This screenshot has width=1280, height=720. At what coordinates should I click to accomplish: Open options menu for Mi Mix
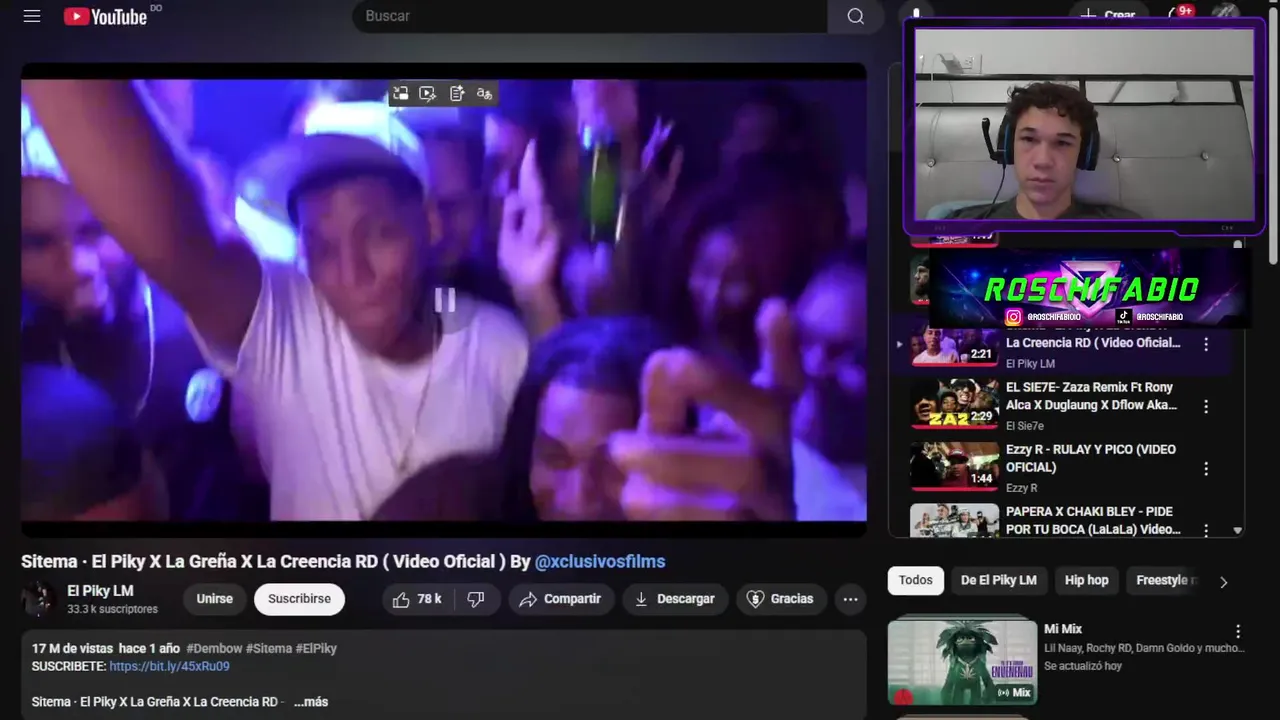[x=1238, y=631]
